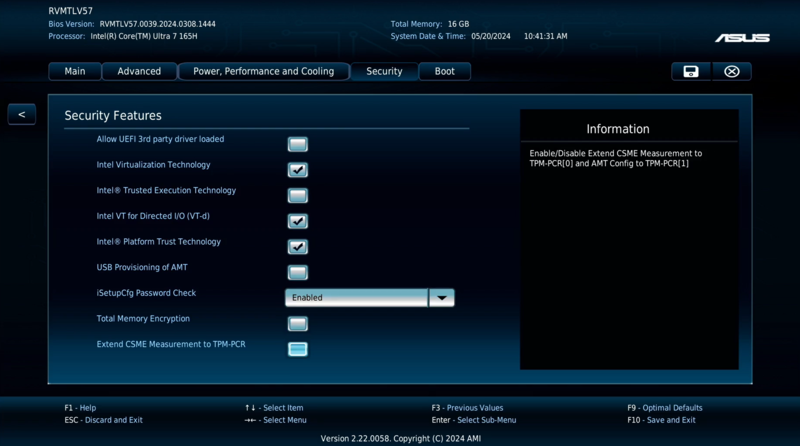Select Intel Platform Trust Technology label

tap(159, 241)
